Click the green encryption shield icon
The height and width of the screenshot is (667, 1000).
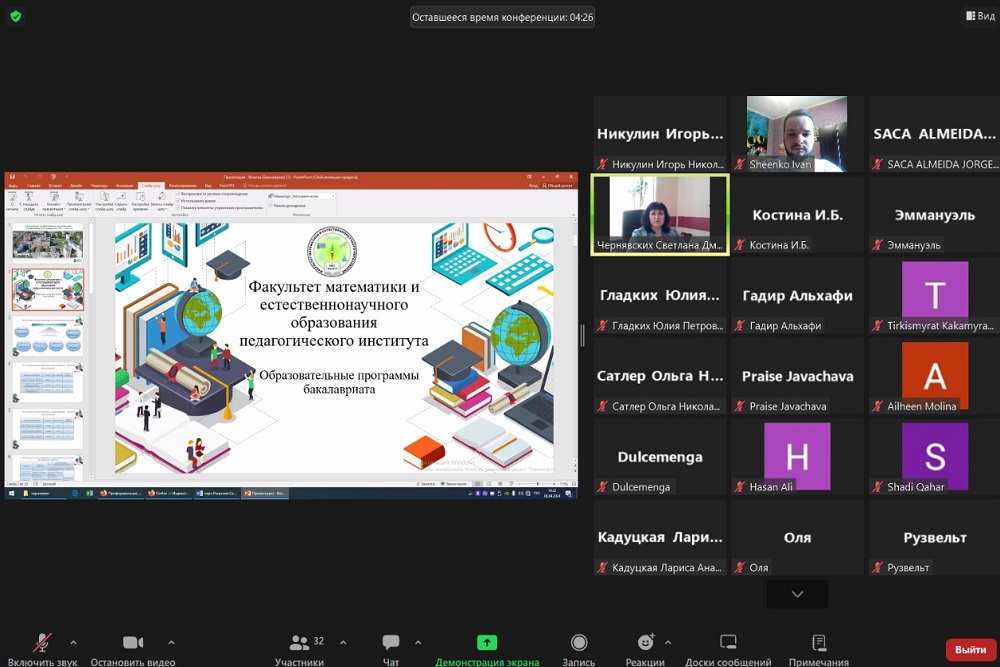pyautogui.click(x=16, y=16)
